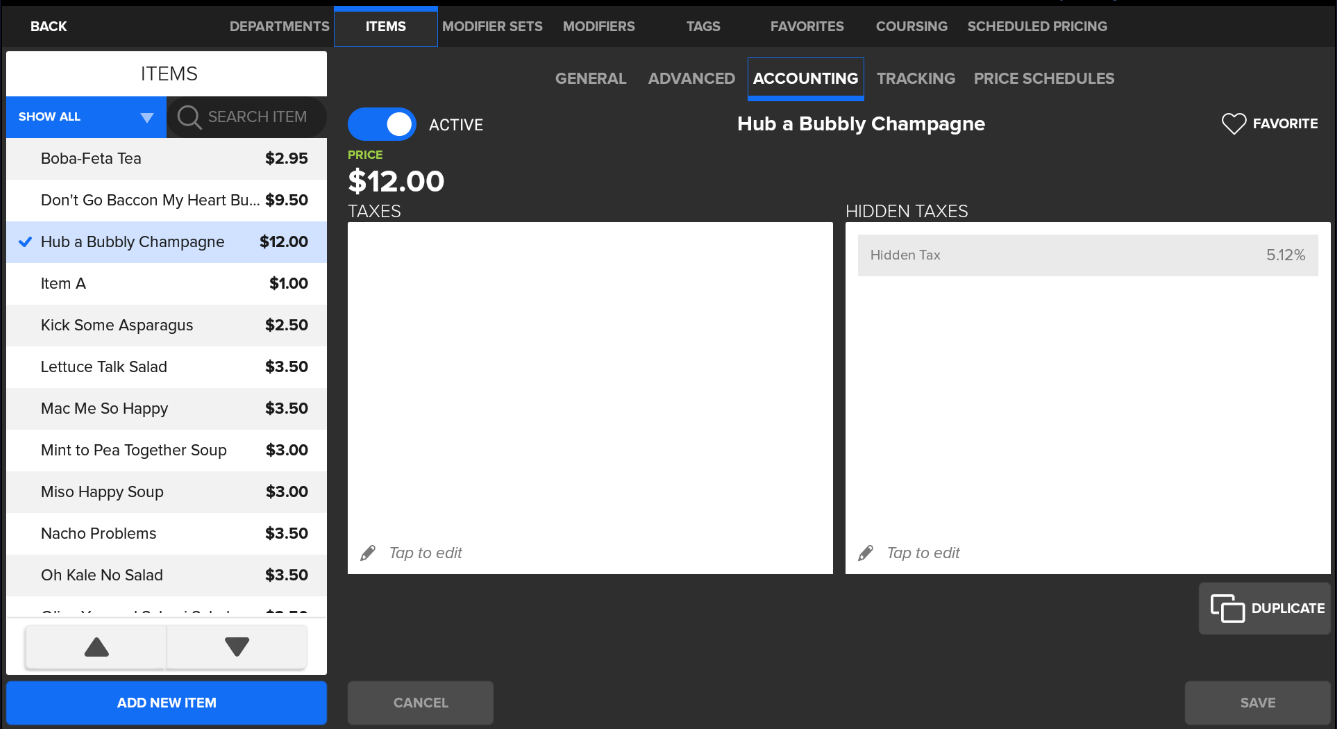Screen dimensions: 1337x729
Task: Switch to the GENERAL tab
Action: click(591, 78)
